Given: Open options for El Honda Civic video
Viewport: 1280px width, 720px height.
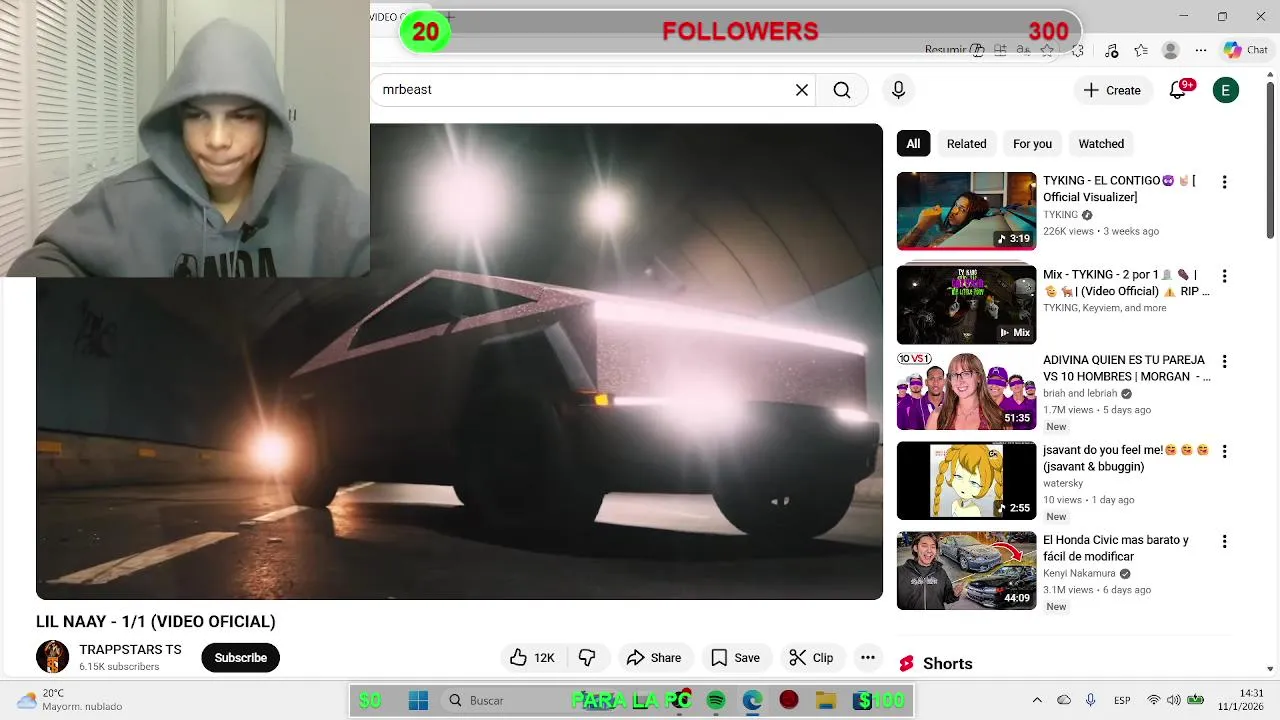Looking at the screenshot, I should coord(1224,541).
